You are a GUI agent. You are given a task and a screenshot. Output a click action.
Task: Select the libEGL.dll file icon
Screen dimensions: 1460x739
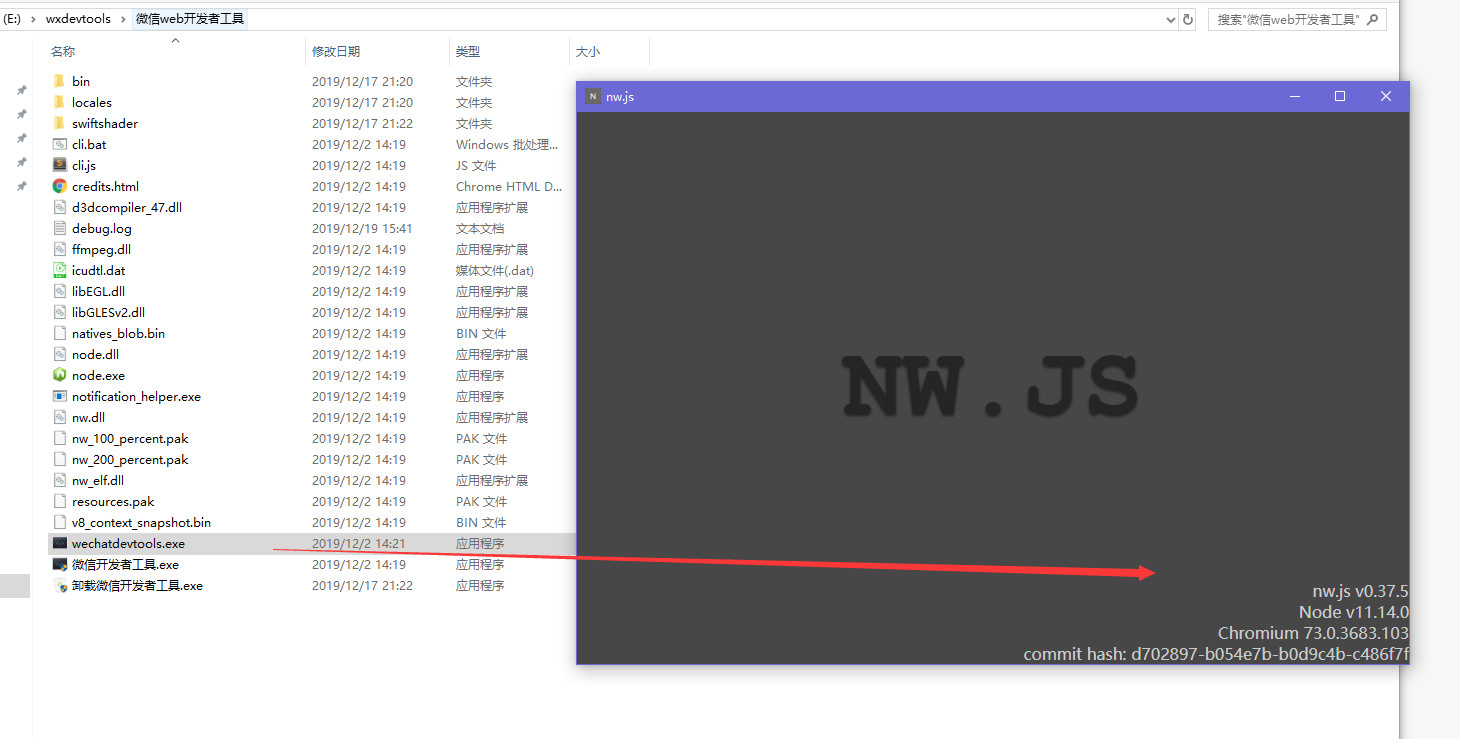[59, 291]
